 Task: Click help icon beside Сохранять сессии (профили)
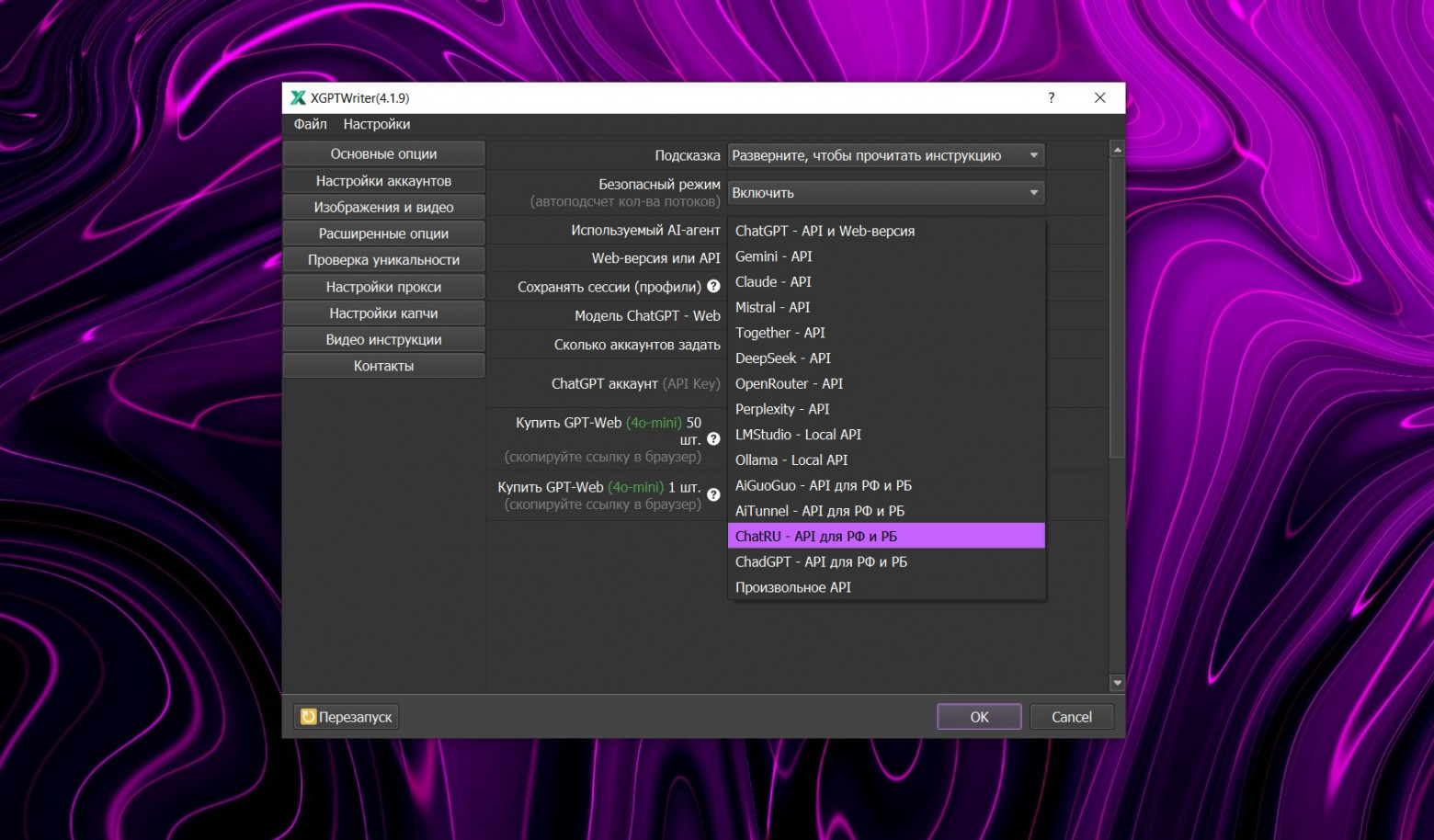click(713, 287)
